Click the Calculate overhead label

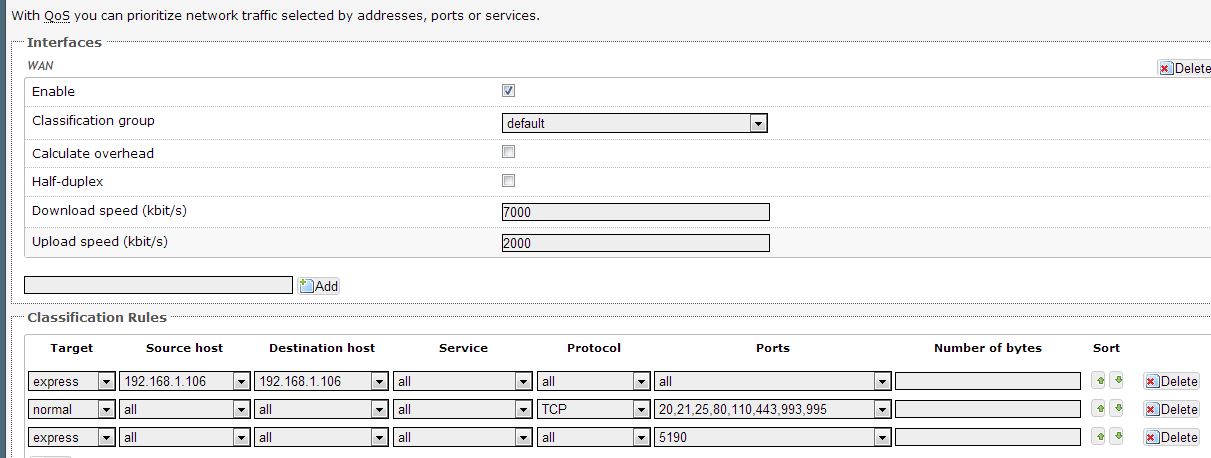(x=93, y=153)
